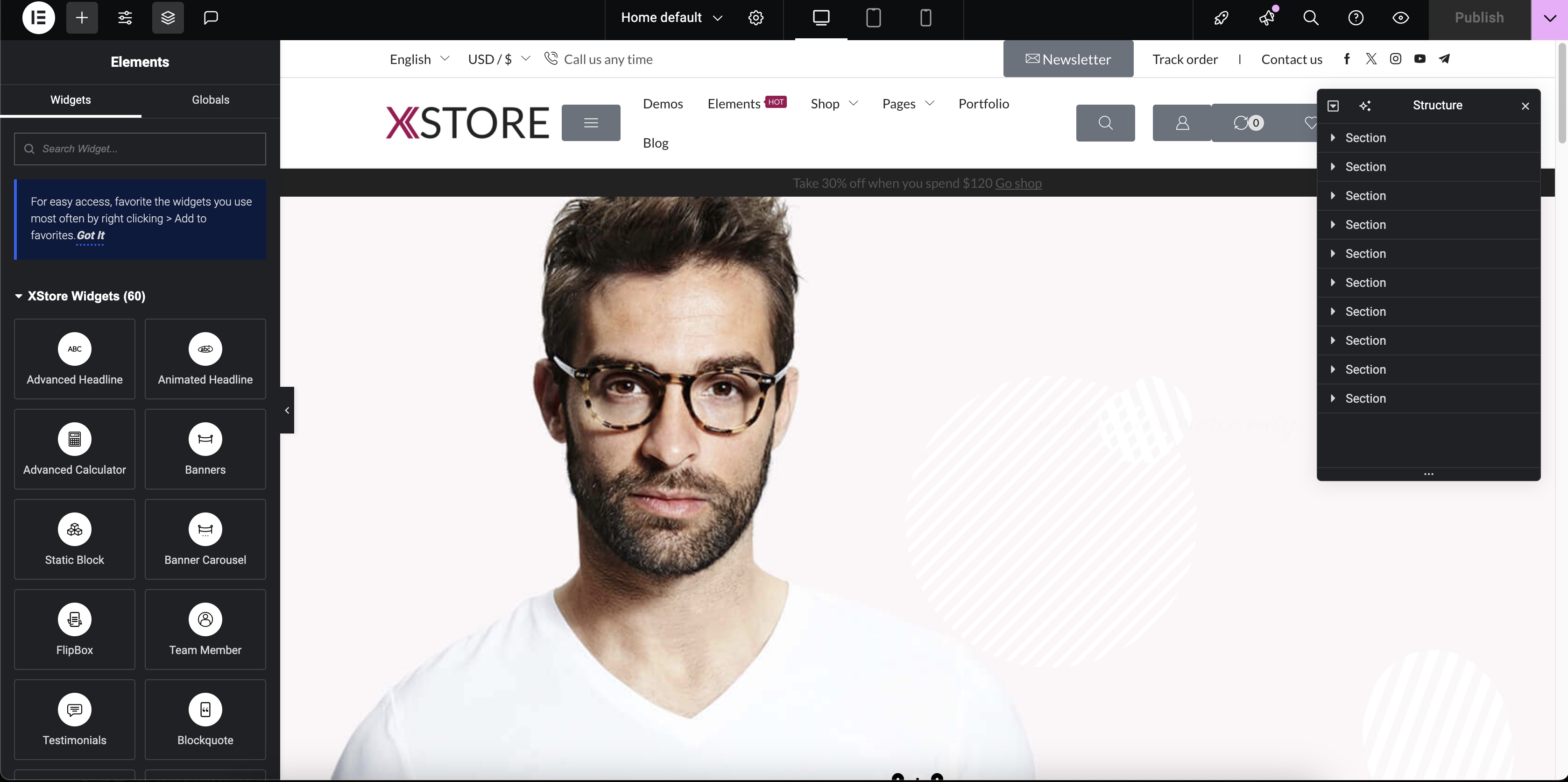Image resolution: width=1568 pixels, height=782 pixels.
Task: Click the Telegram social icon
Action: [1444, 58]
